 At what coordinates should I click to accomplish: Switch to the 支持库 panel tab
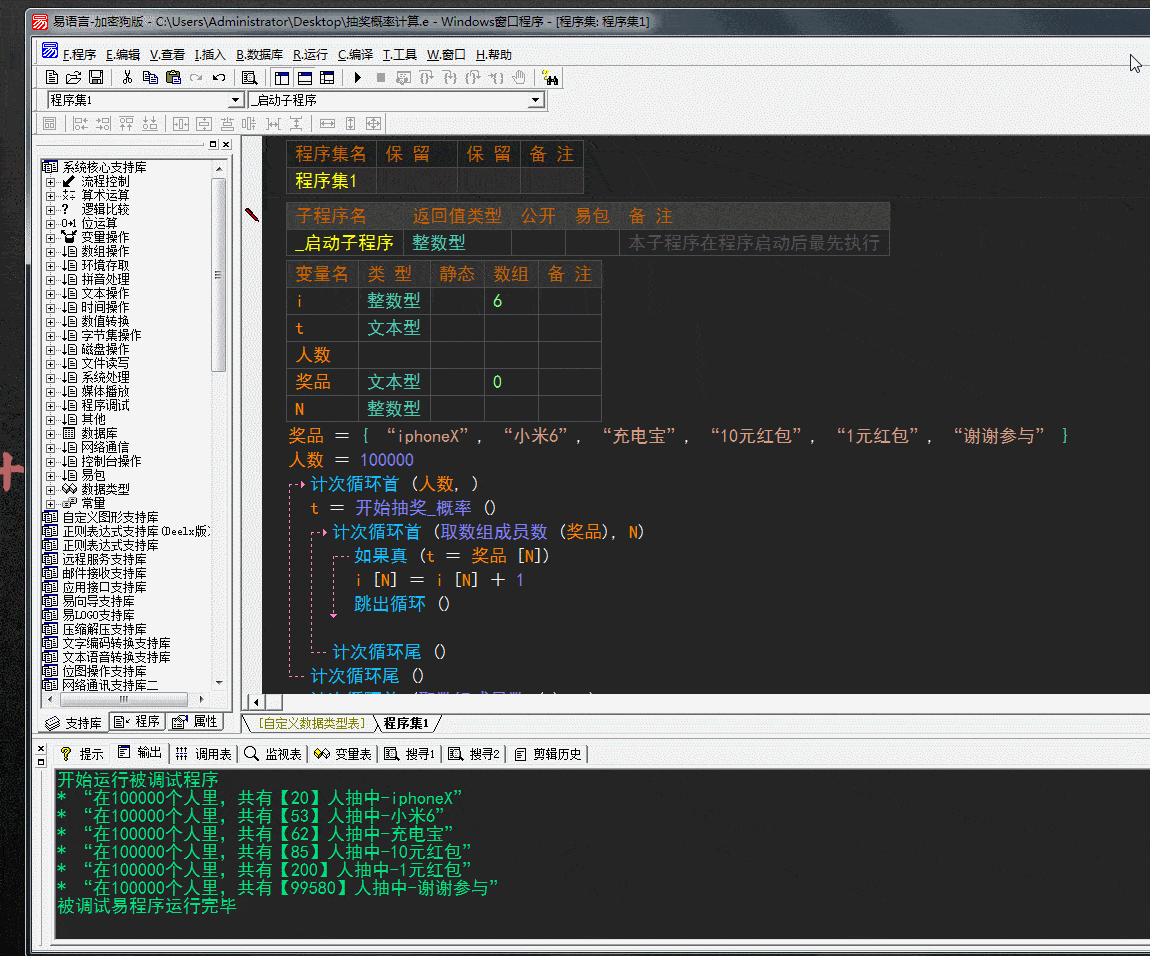(x=74, y=723)
